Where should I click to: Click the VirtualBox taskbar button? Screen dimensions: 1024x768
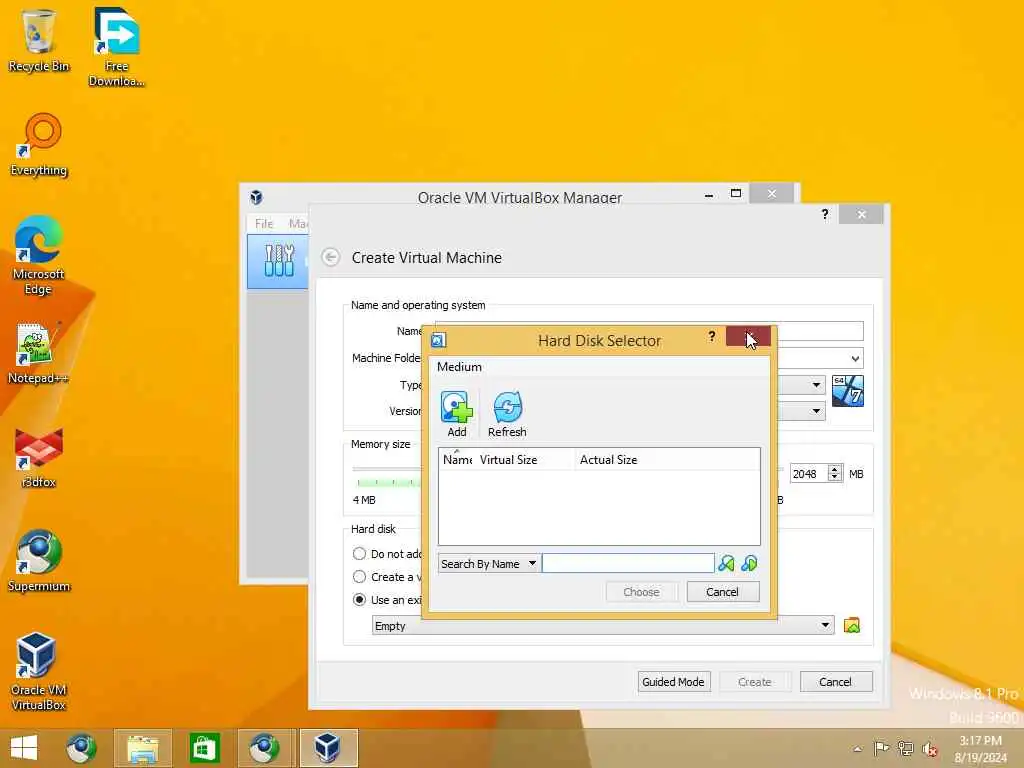pos(328,748)
